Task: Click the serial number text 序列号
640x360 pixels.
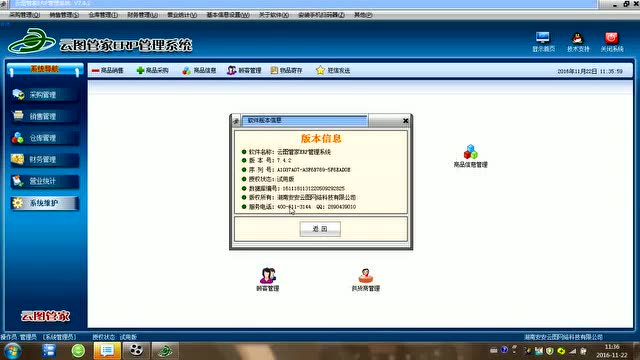Action: click(300, 170)
